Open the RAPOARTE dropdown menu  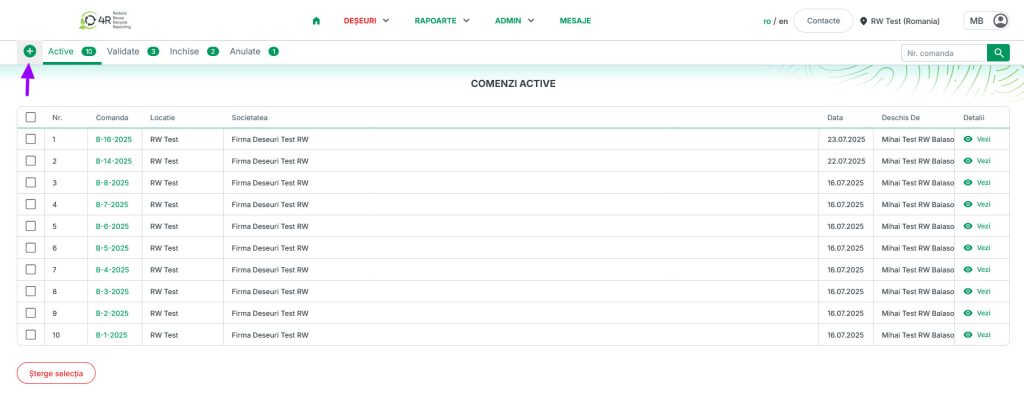click(445, 21)
